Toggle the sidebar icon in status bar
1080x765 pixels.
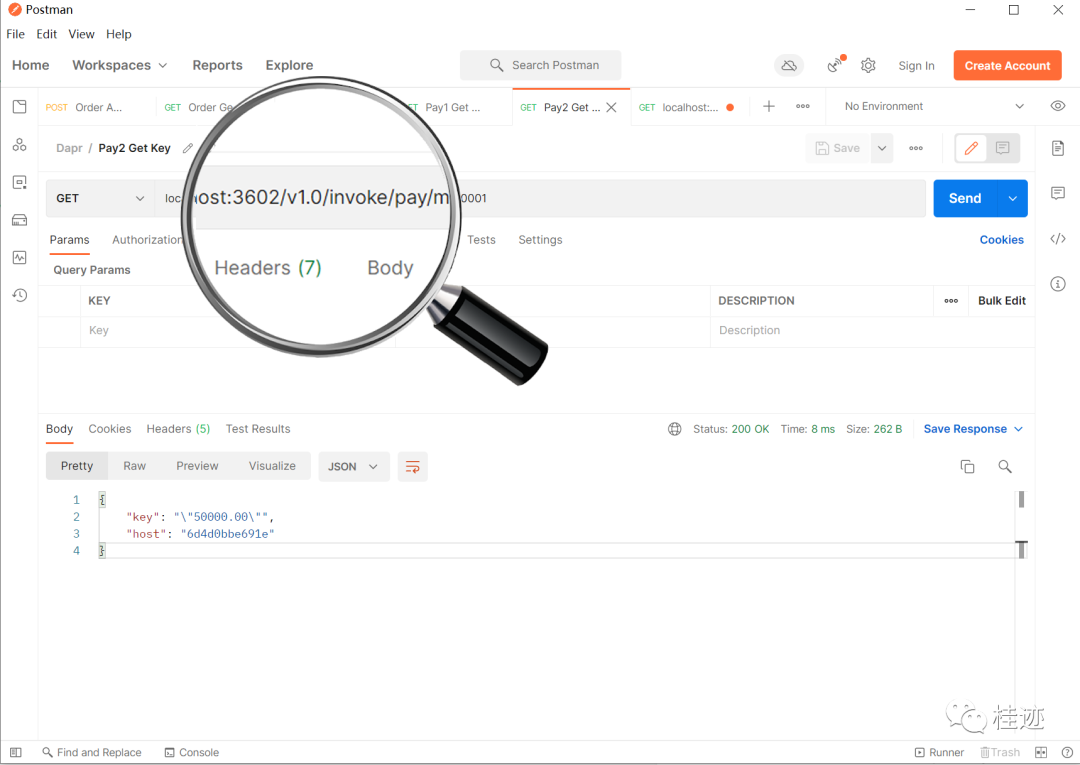(16, 753)
